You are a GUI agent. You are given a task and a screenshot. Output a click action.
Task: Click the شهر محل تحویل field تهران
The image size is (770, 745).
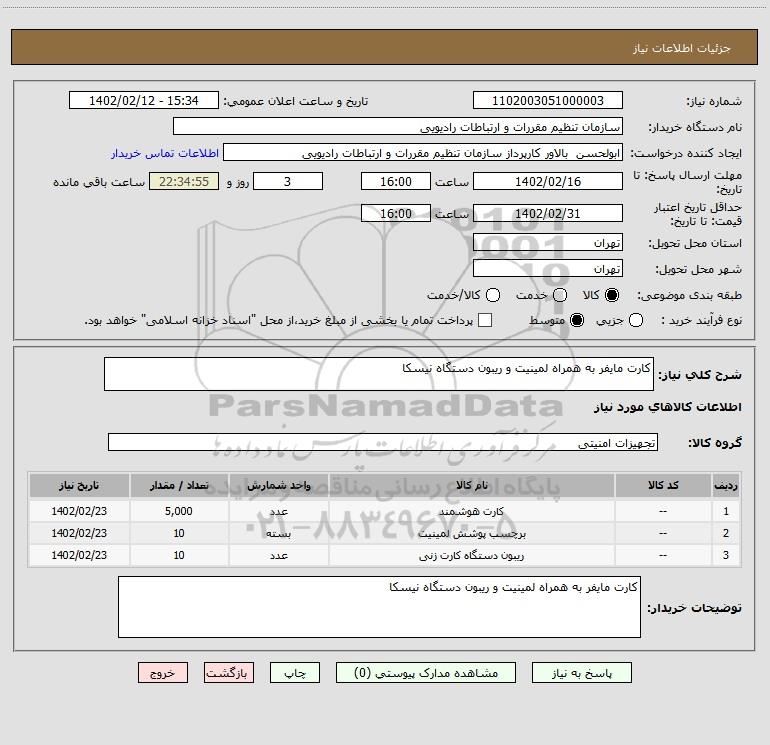pos(548,268)
